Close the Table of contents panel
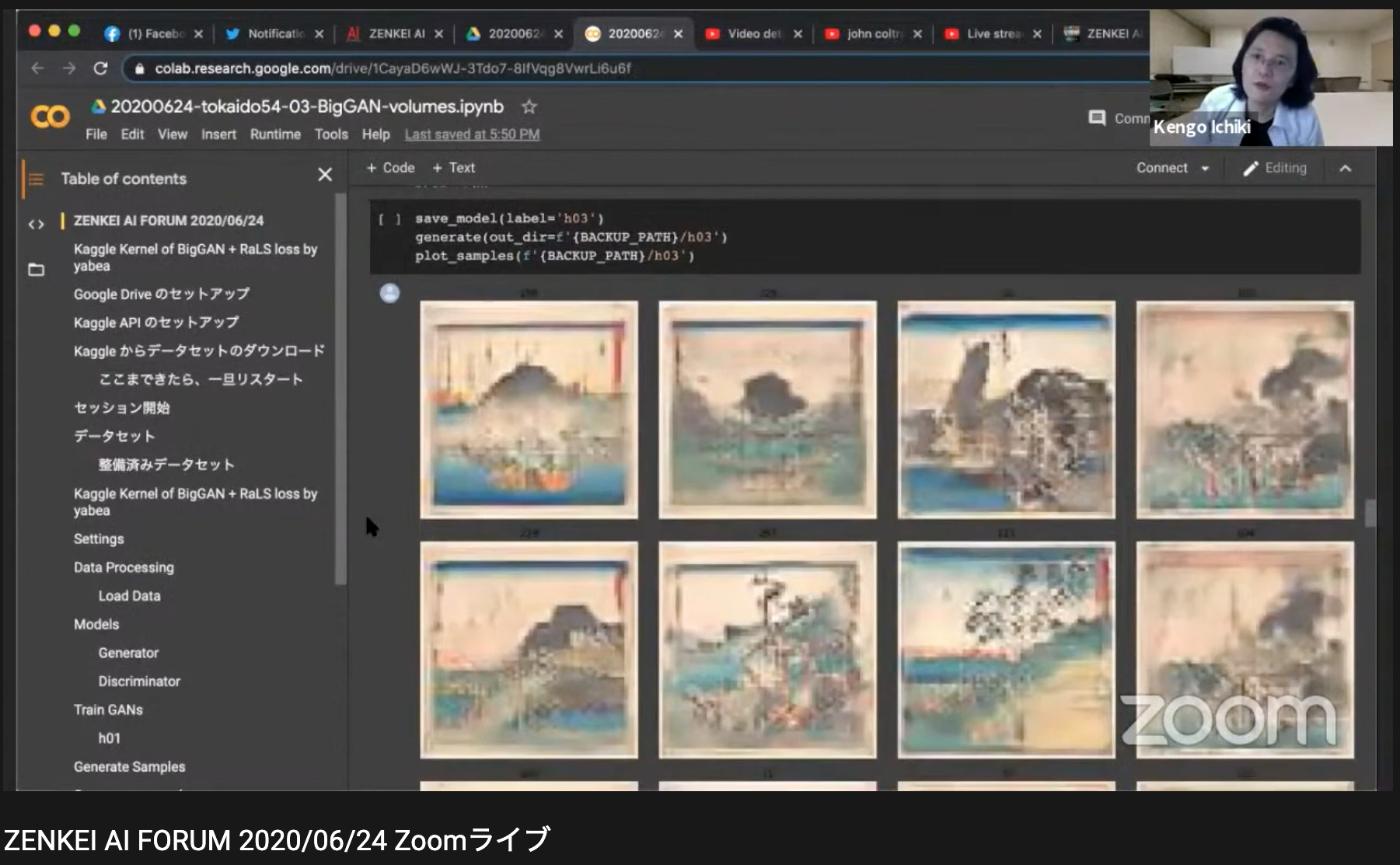 pyautogui.click(x=325, y=175)
